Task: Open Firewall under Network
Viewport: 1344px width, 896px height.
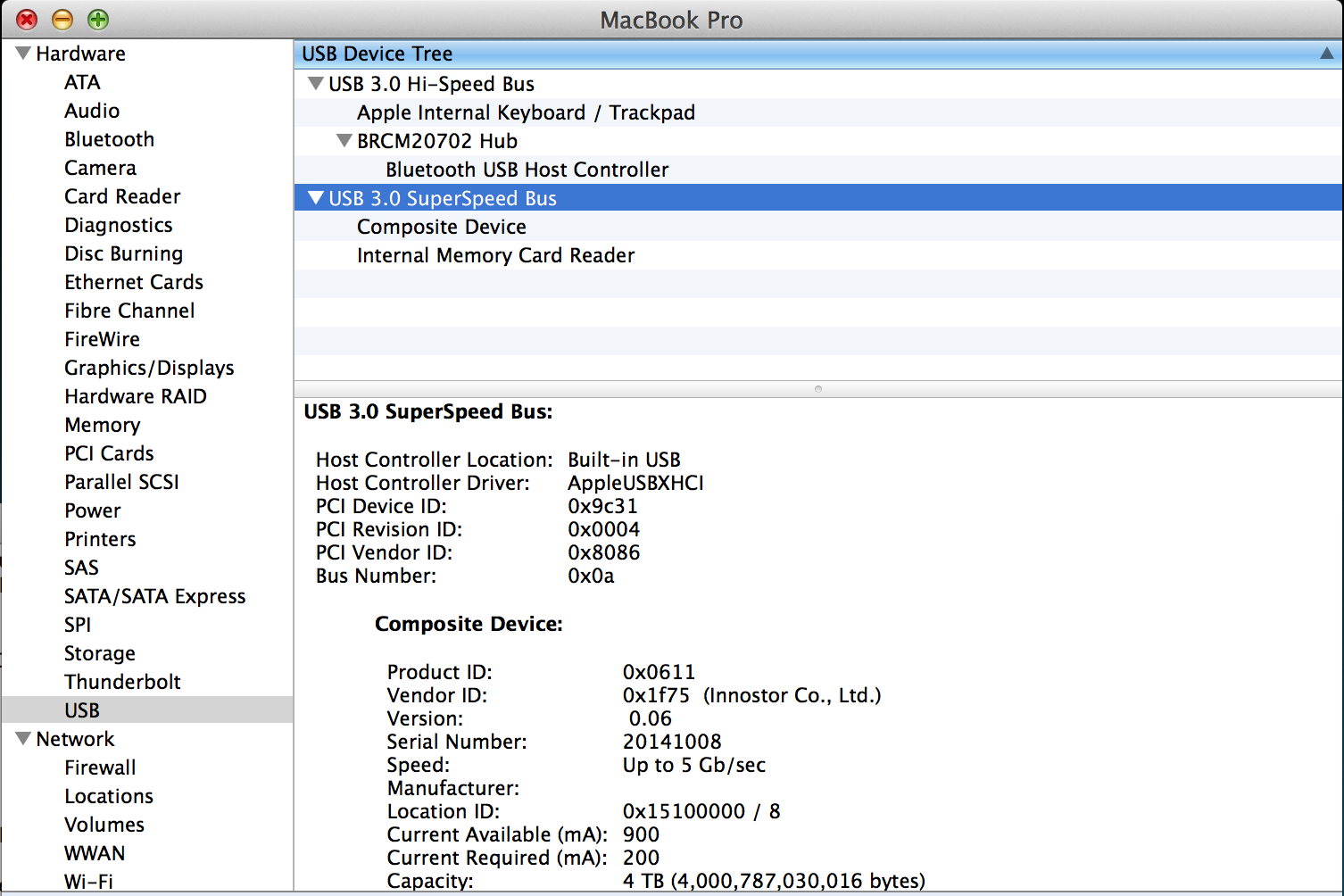Action: 100,767
